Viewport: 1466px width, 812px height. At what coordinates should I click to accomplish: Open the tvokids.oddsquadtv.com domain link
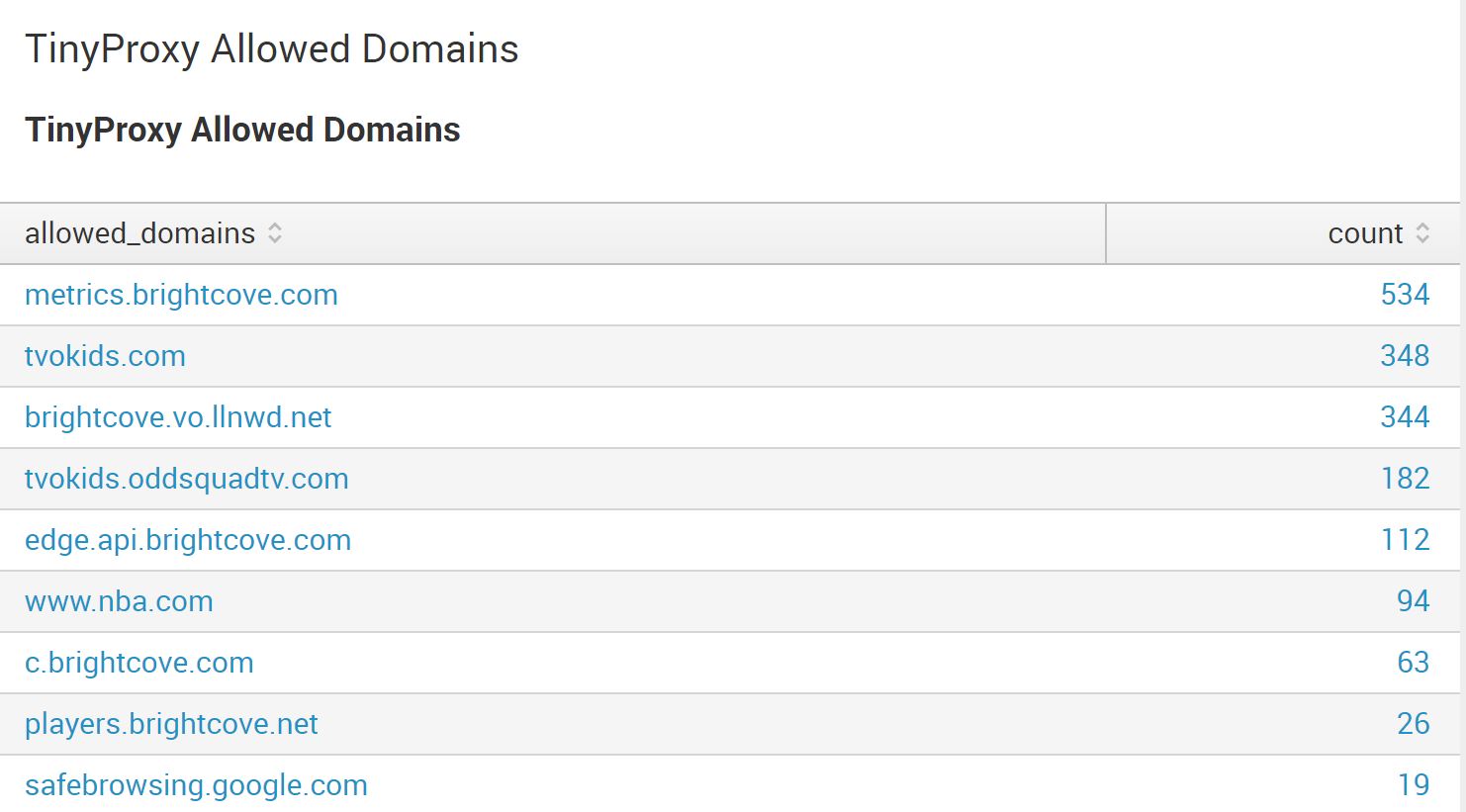pos(186,479)
